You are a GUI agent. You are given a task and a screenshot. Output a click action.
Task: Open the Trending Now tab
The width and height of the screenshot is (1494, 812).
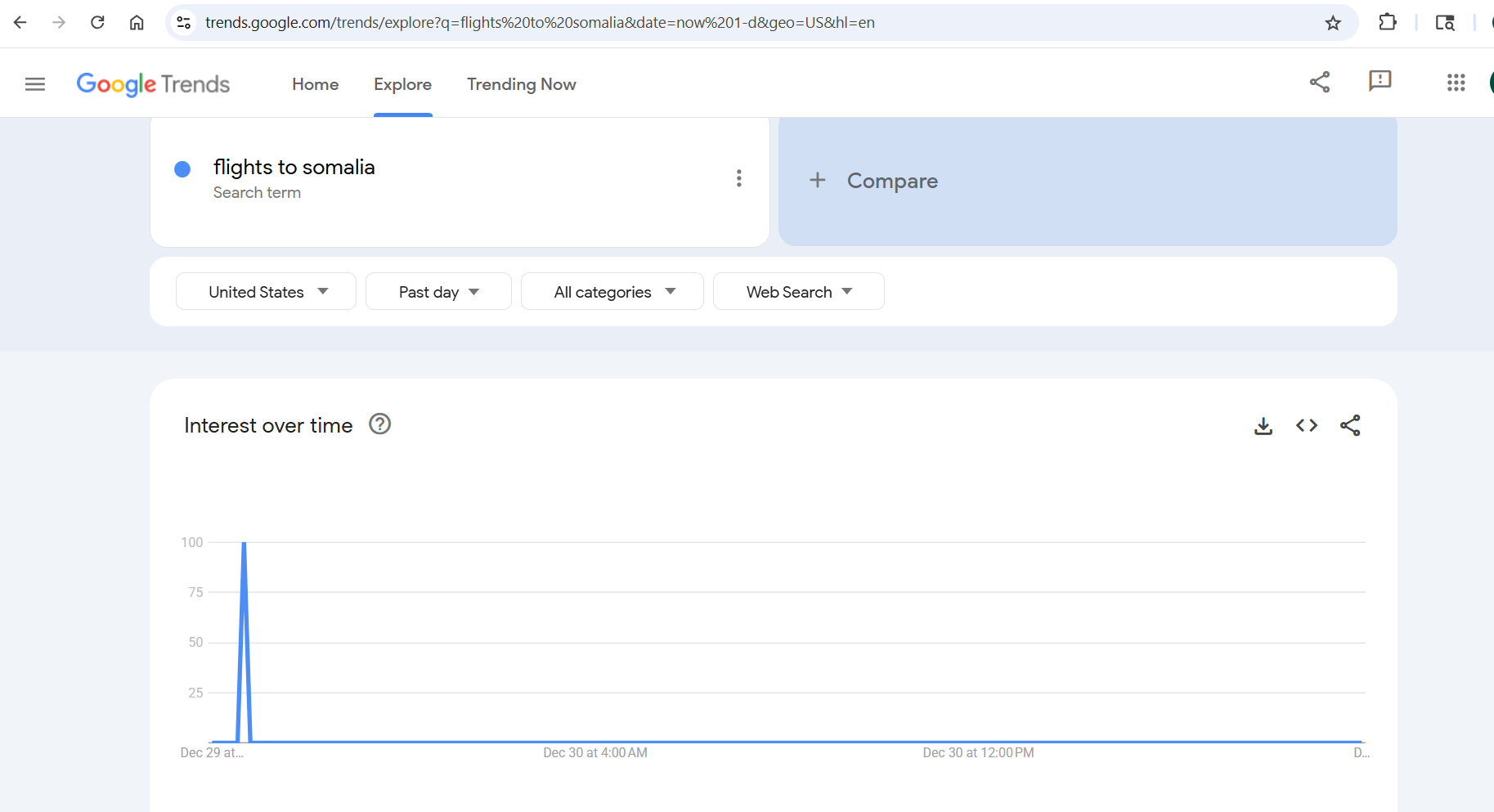(522, 84)
